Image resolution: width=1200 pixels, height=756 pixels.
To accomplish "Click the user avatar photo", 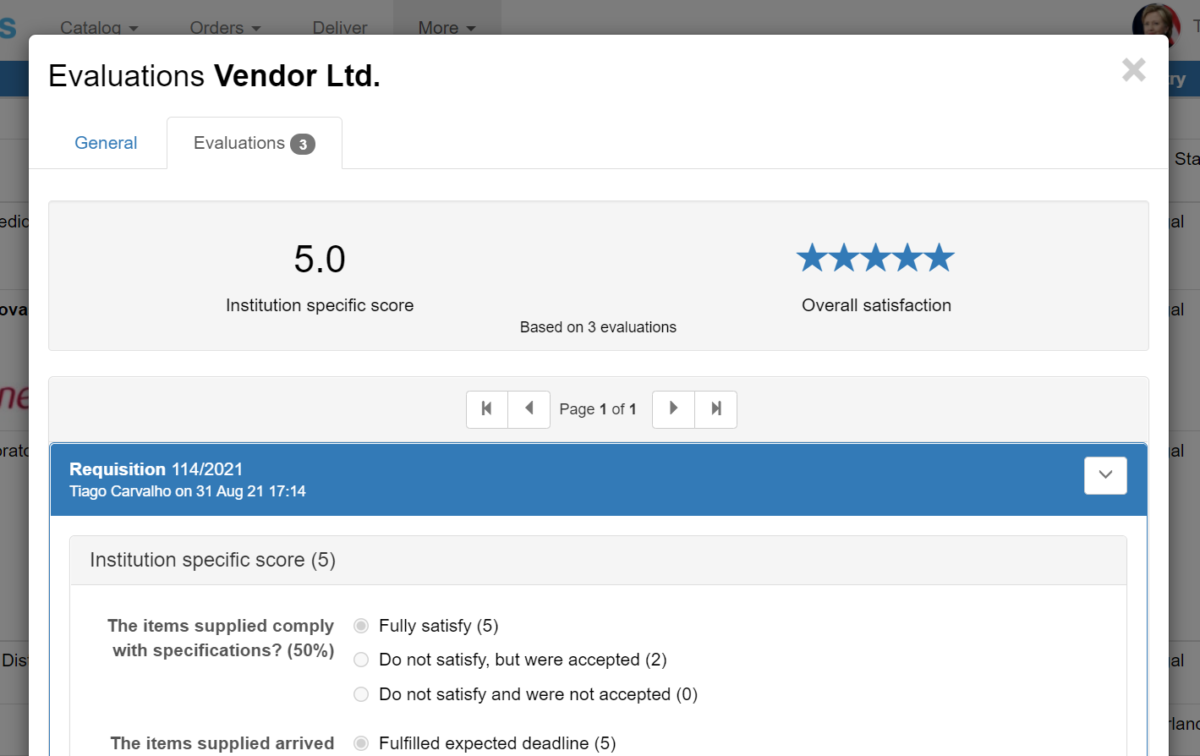I will 1155,24.
